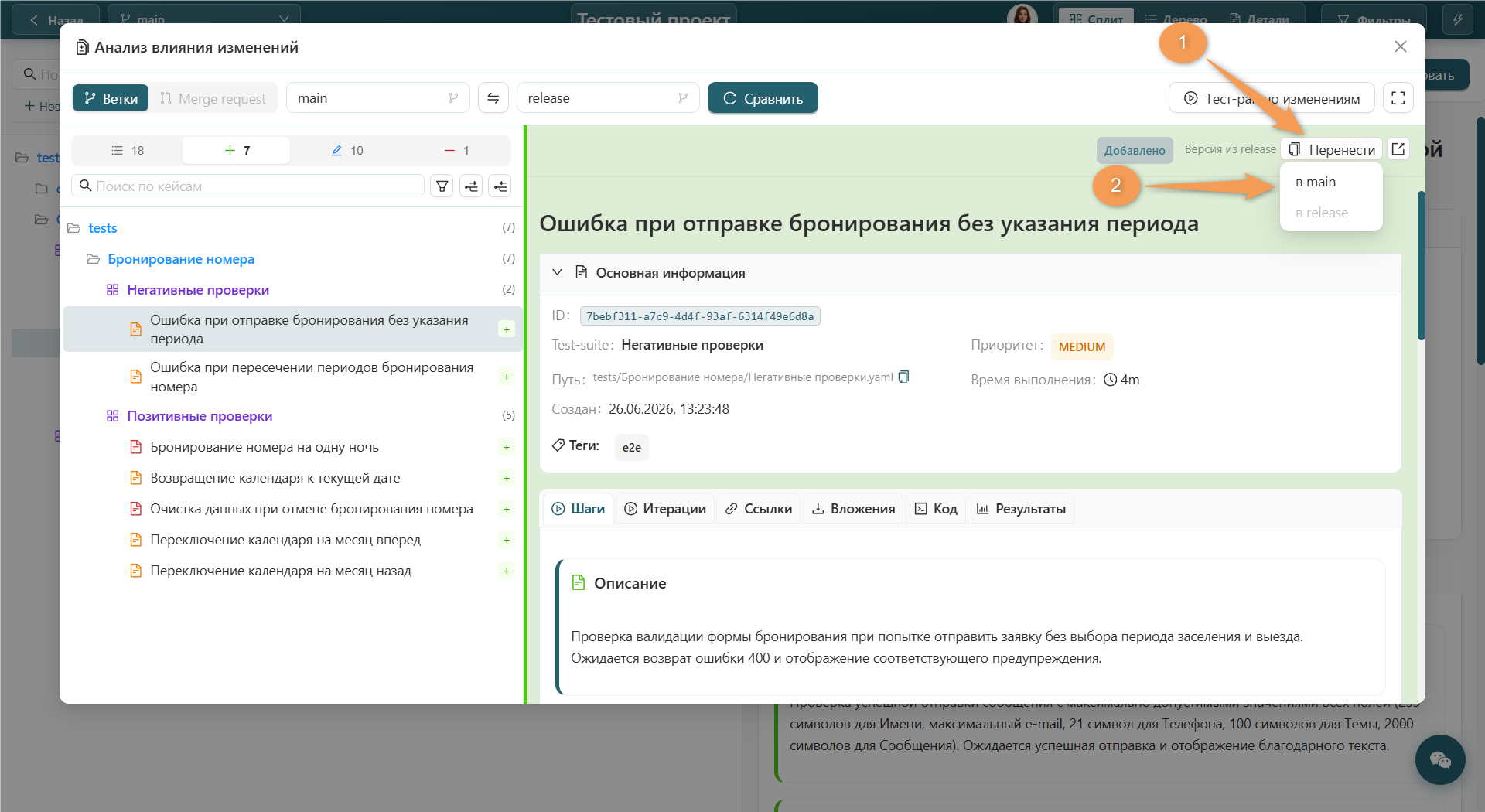
Task: Open the main branch dropdown
Action: [x=378, y=98]
